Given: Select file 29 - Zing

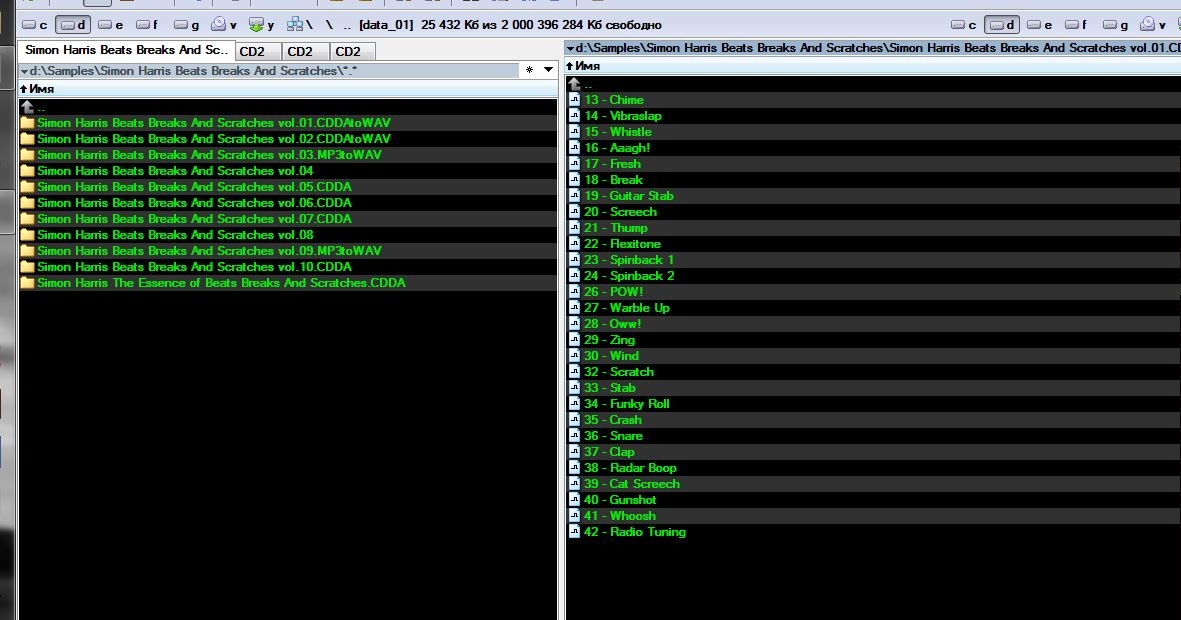Looking at the screenshot, I should click(609, 340).
